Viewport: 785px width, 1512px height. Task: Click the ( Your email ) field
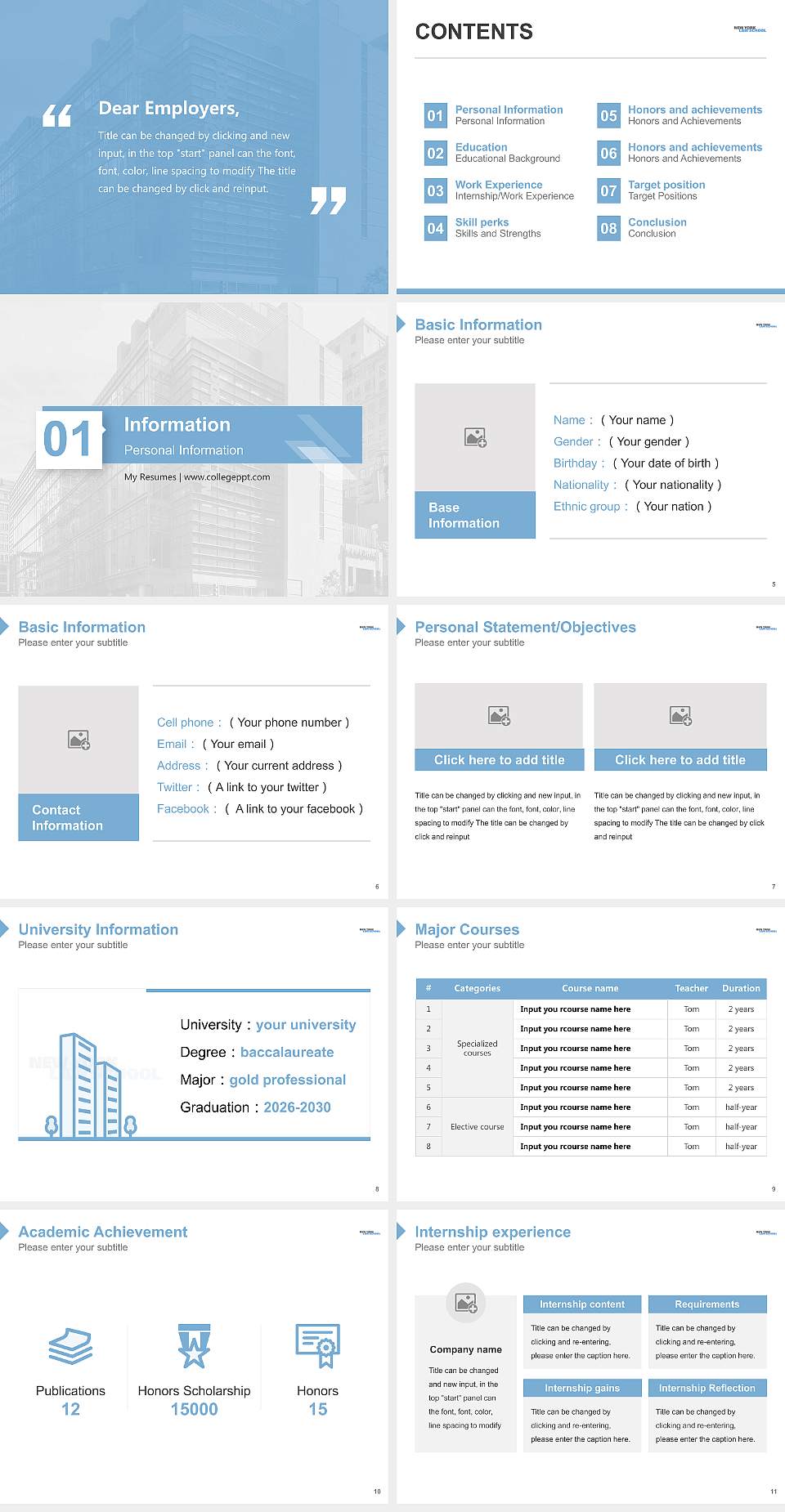coord(238,744)
